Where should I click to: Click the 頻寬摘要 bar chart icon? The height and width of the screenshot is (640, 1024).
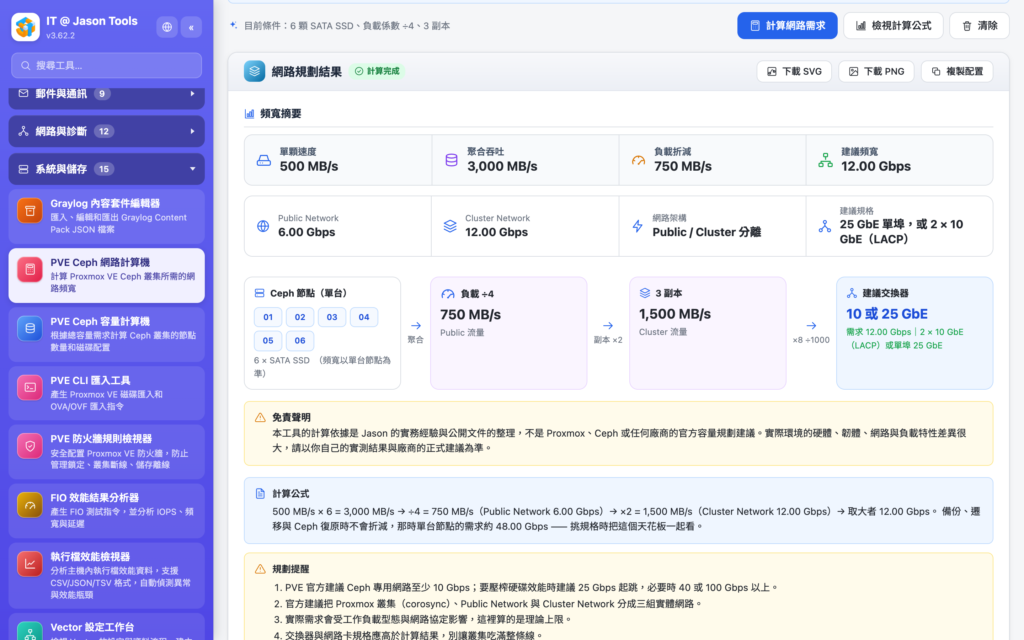tap(249, 114)
